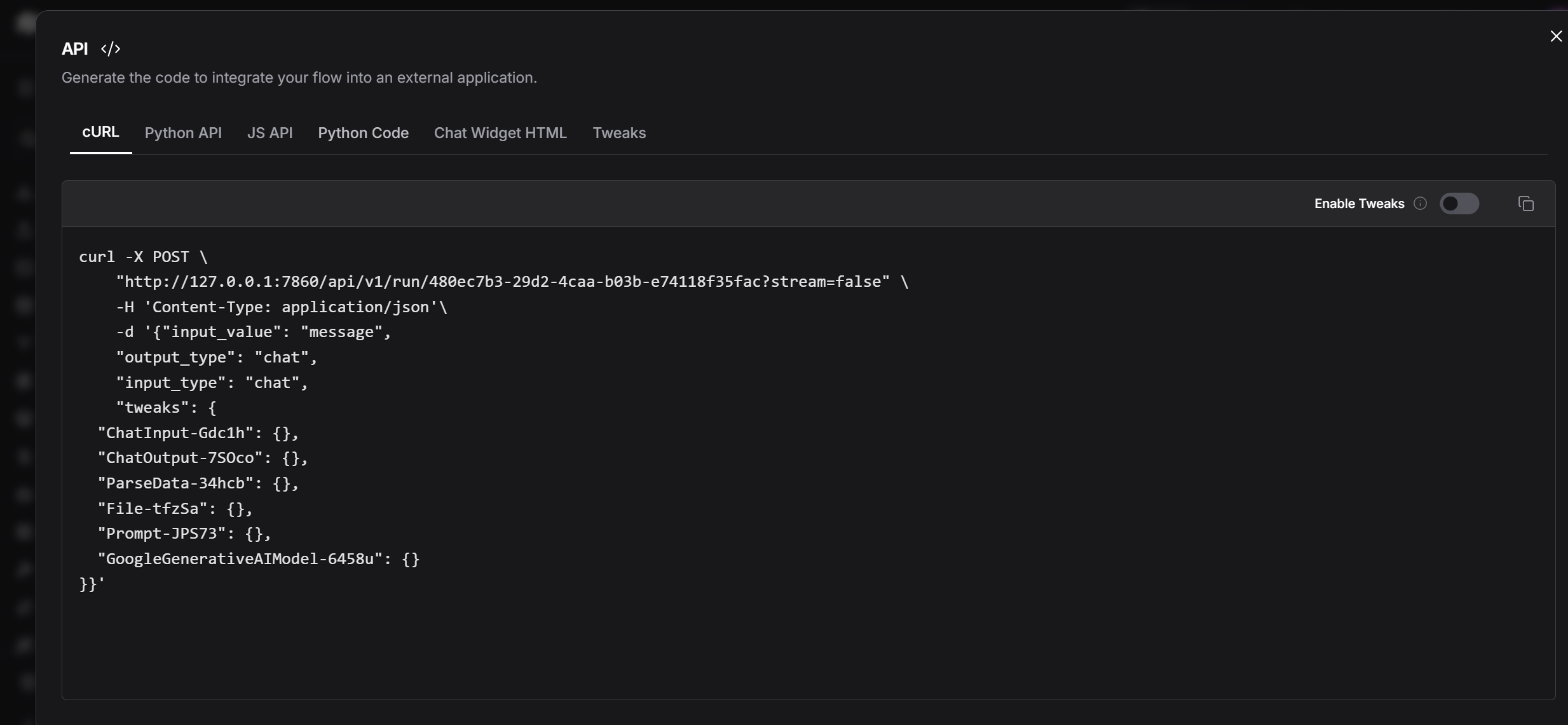
Task: Click the Content-Type header line in code
Action: pyautogui.click(x=282, y=307)
